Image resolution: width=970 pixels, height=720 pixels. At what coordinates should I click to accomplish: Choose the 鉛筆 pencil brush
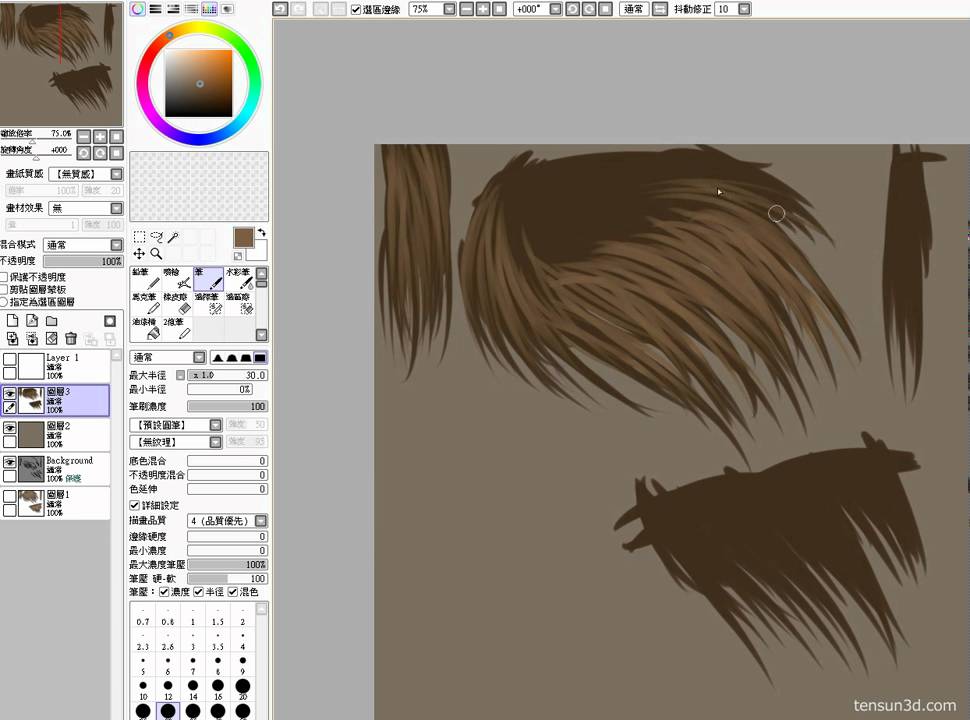coord(146,279)
